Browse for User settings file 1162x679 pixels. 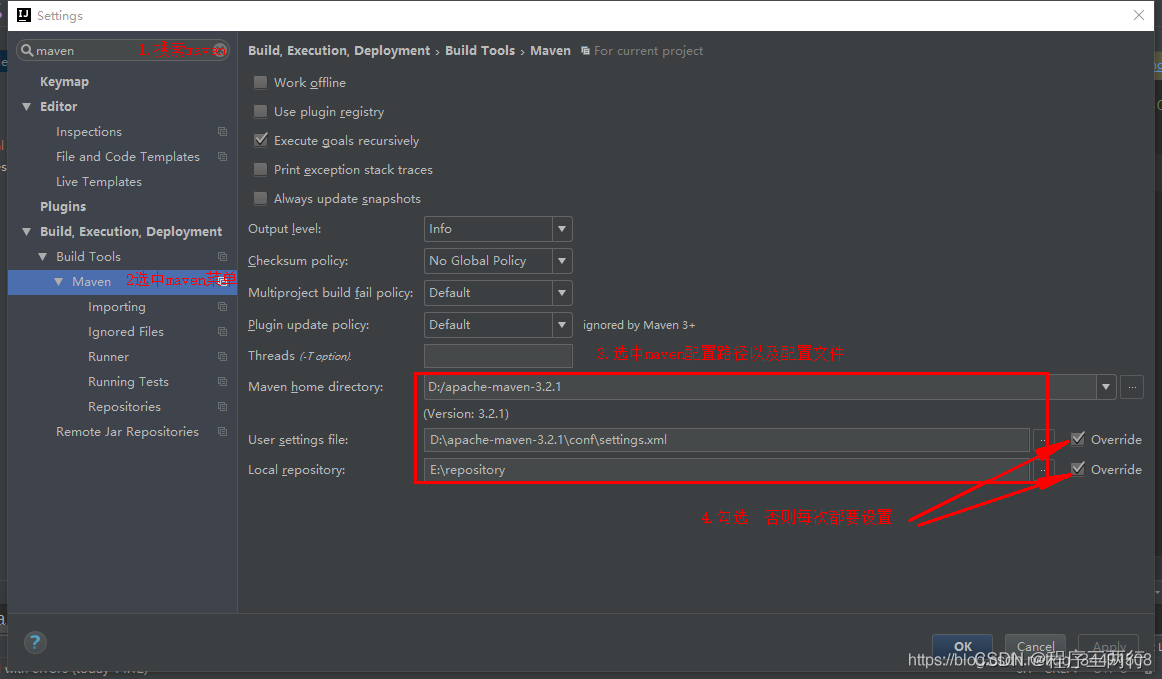pos(1043,440)
